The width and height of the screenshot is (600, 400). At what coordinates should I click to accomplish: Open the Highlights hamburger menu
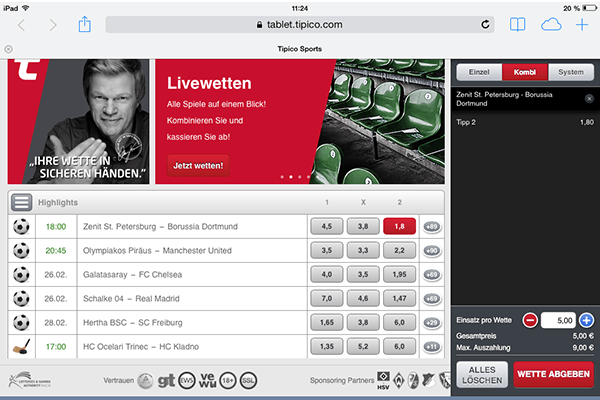click(21, 202)
